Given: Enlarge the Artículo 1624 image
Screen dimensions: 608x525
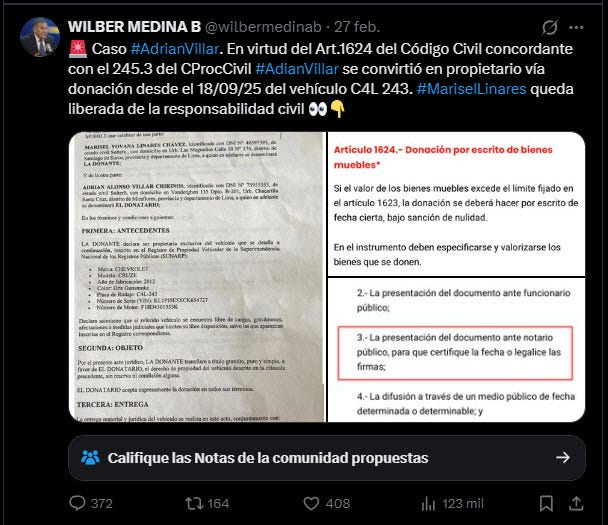Looking at the screenshot, I should 456,204.
